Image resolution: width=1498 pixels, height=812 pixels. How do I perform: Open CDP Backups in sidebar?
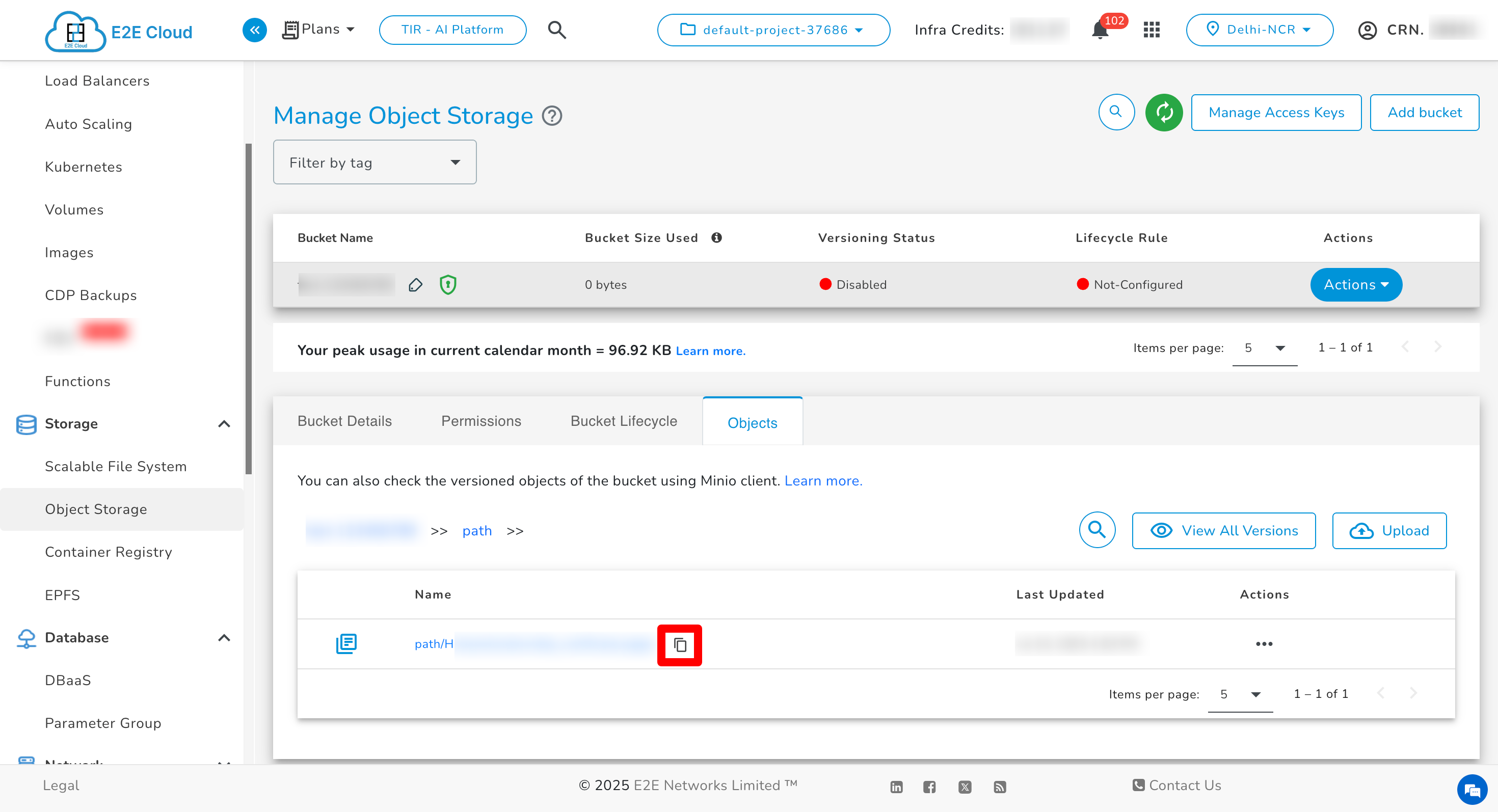click(91, 294)
